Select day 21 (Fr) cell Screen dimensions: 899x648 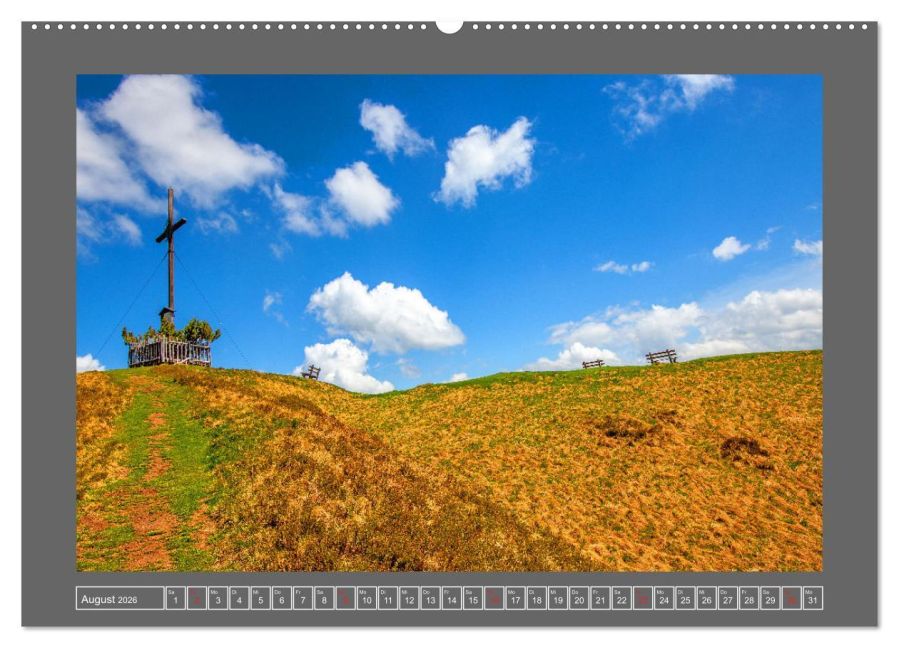point(600,598)
